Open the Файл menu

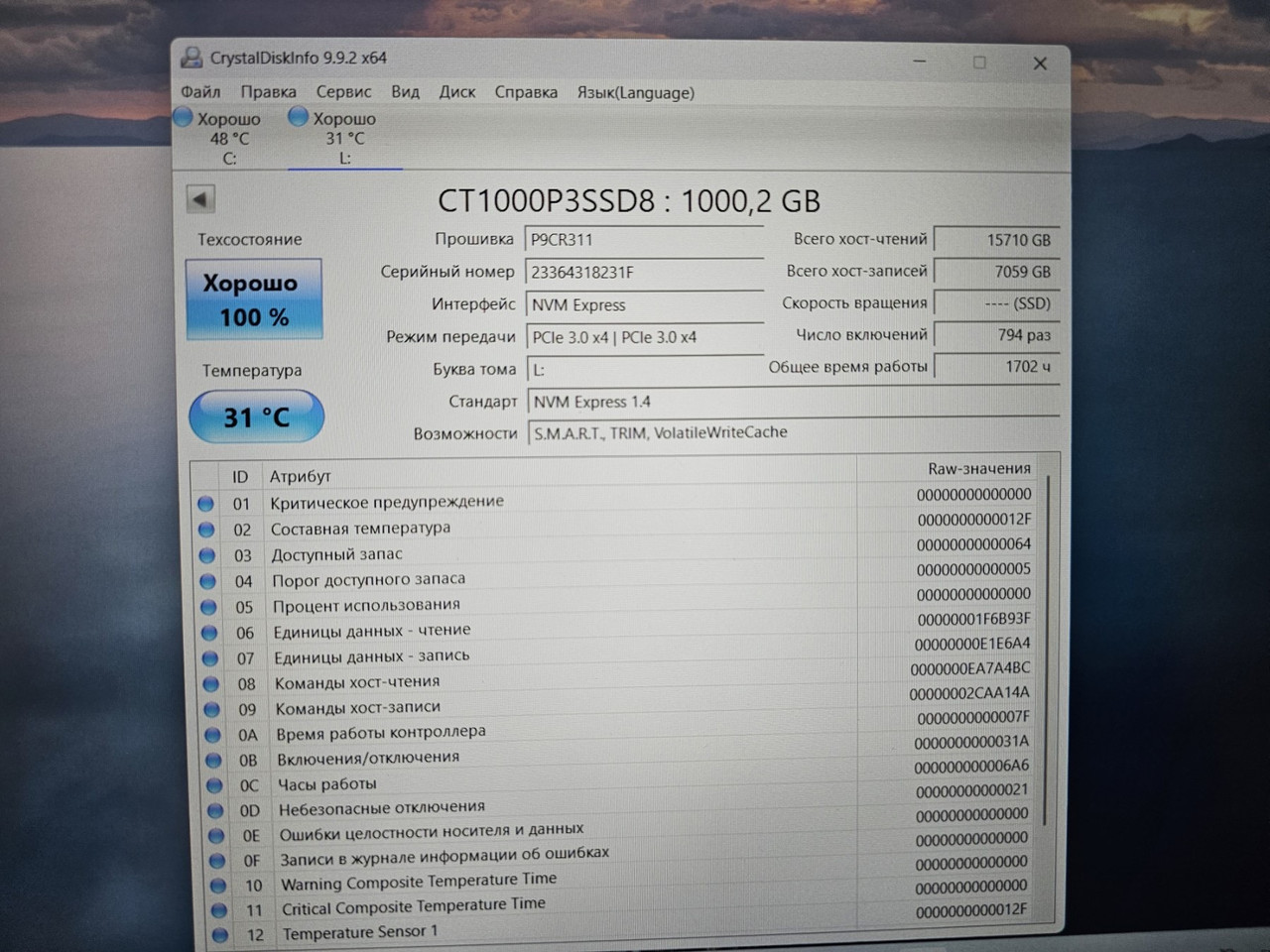[200, 91]
